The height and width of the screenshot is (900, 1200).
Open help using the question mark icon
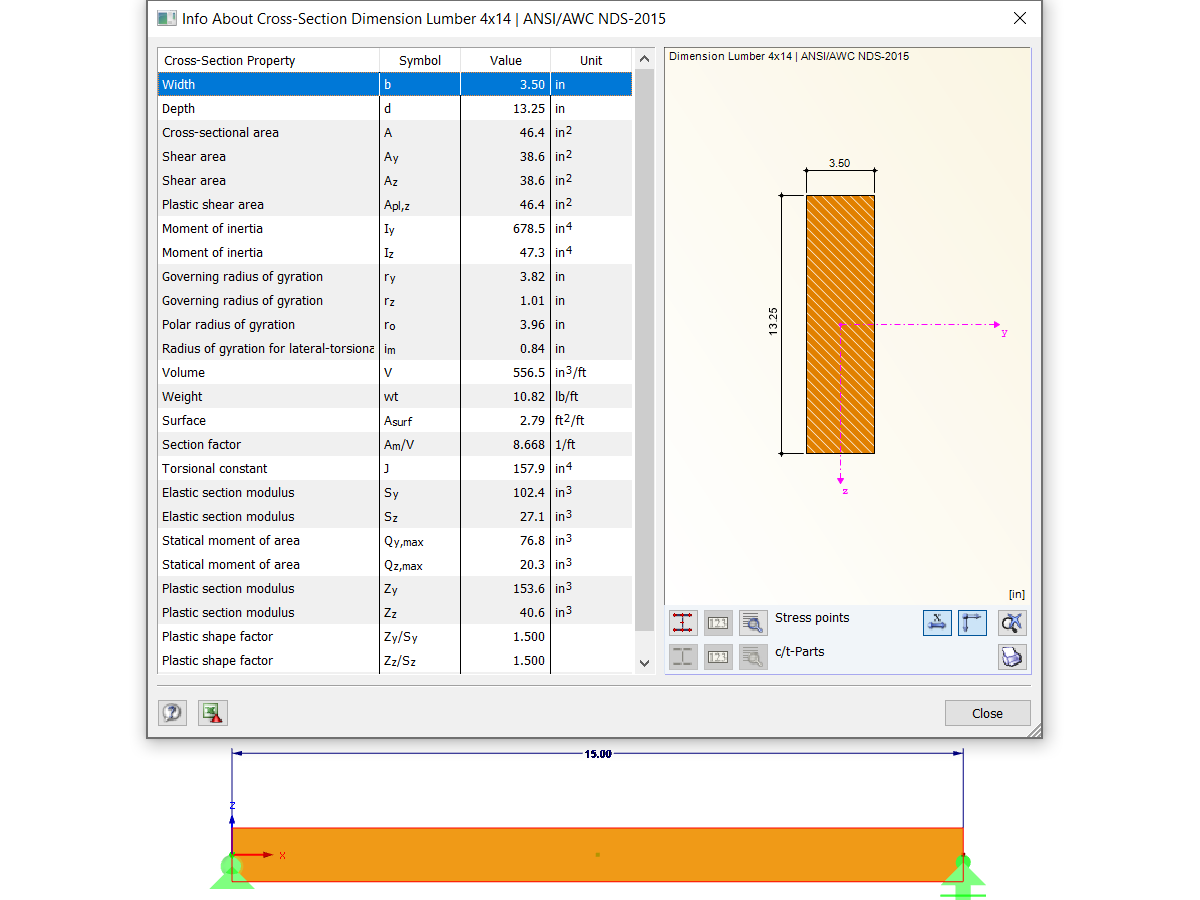click(172, 713)
